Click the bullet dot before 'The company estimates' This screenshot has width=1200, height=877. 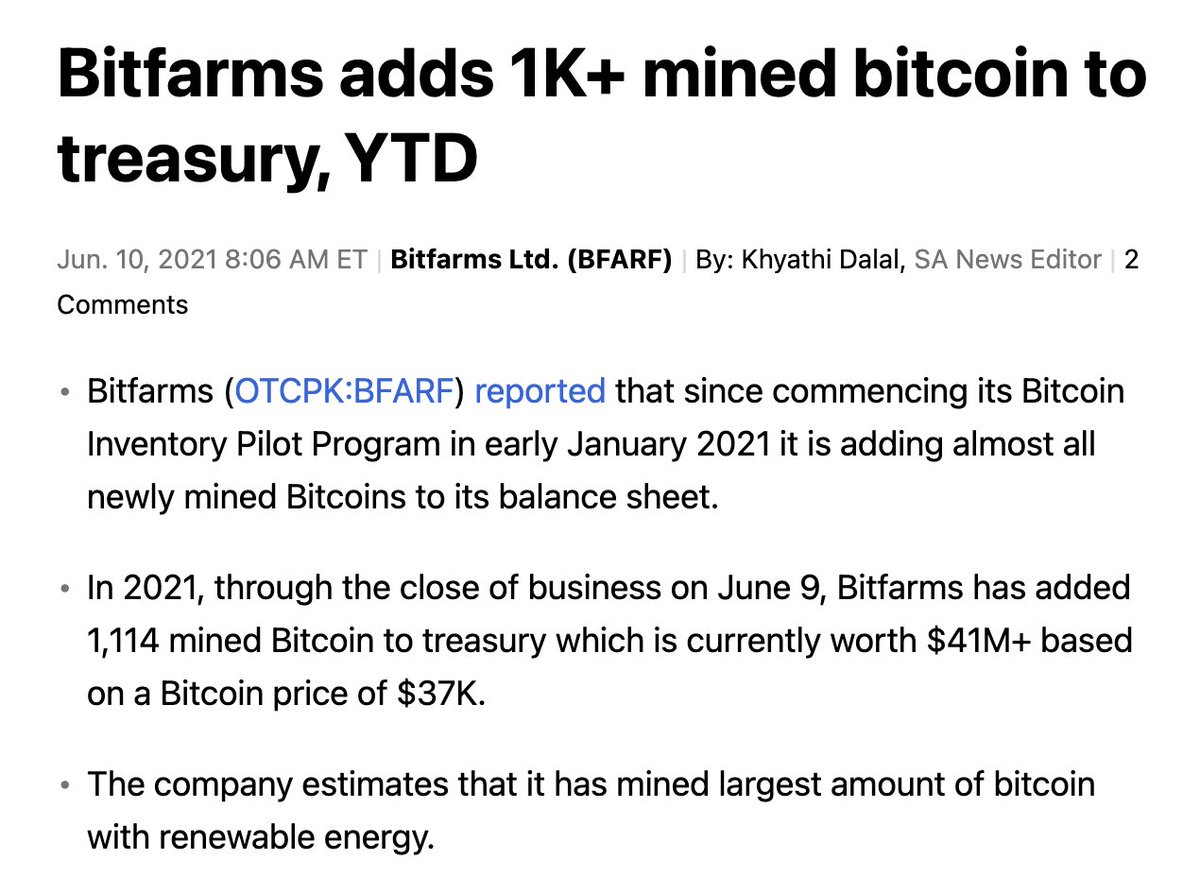(66, 784)
